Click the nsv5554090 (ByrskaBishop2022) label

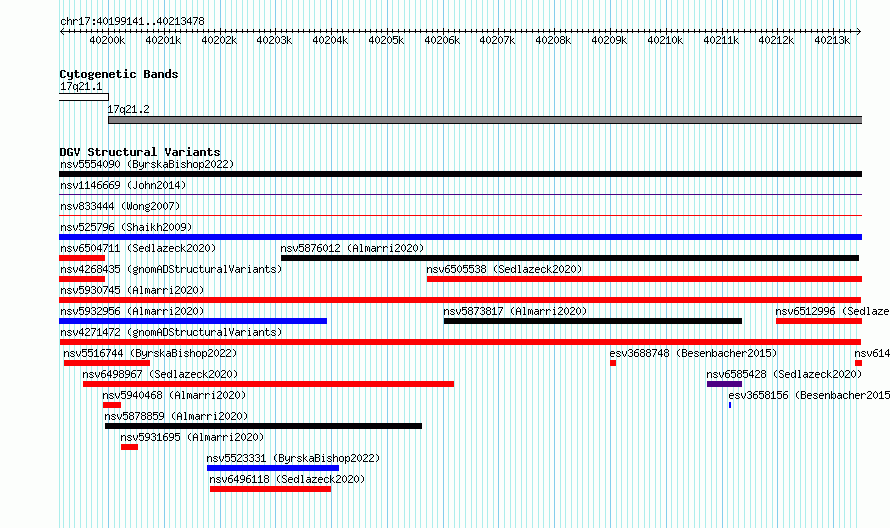(x=147, y=164)
